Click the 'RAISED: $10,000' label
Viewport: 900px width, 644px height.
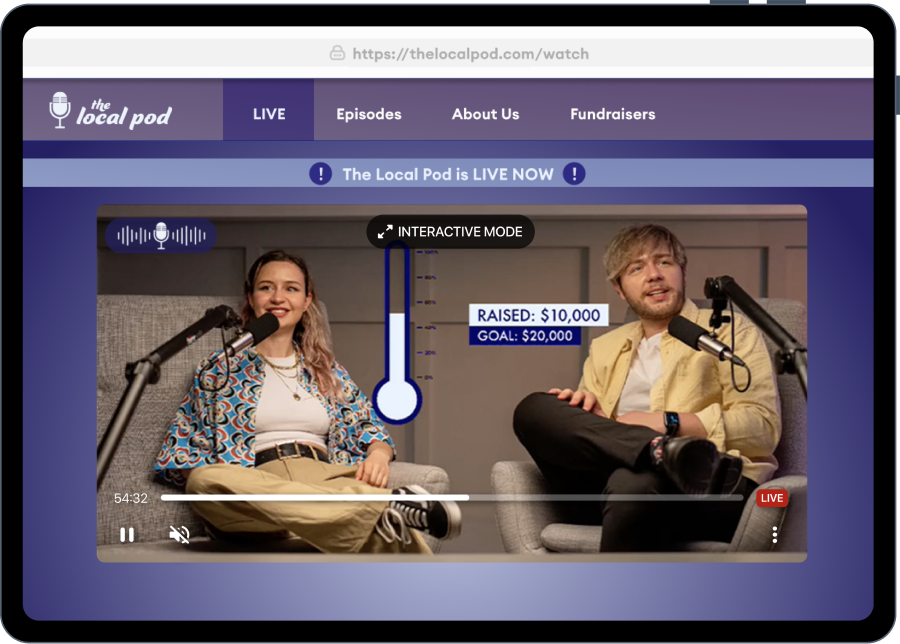(538, 315)
